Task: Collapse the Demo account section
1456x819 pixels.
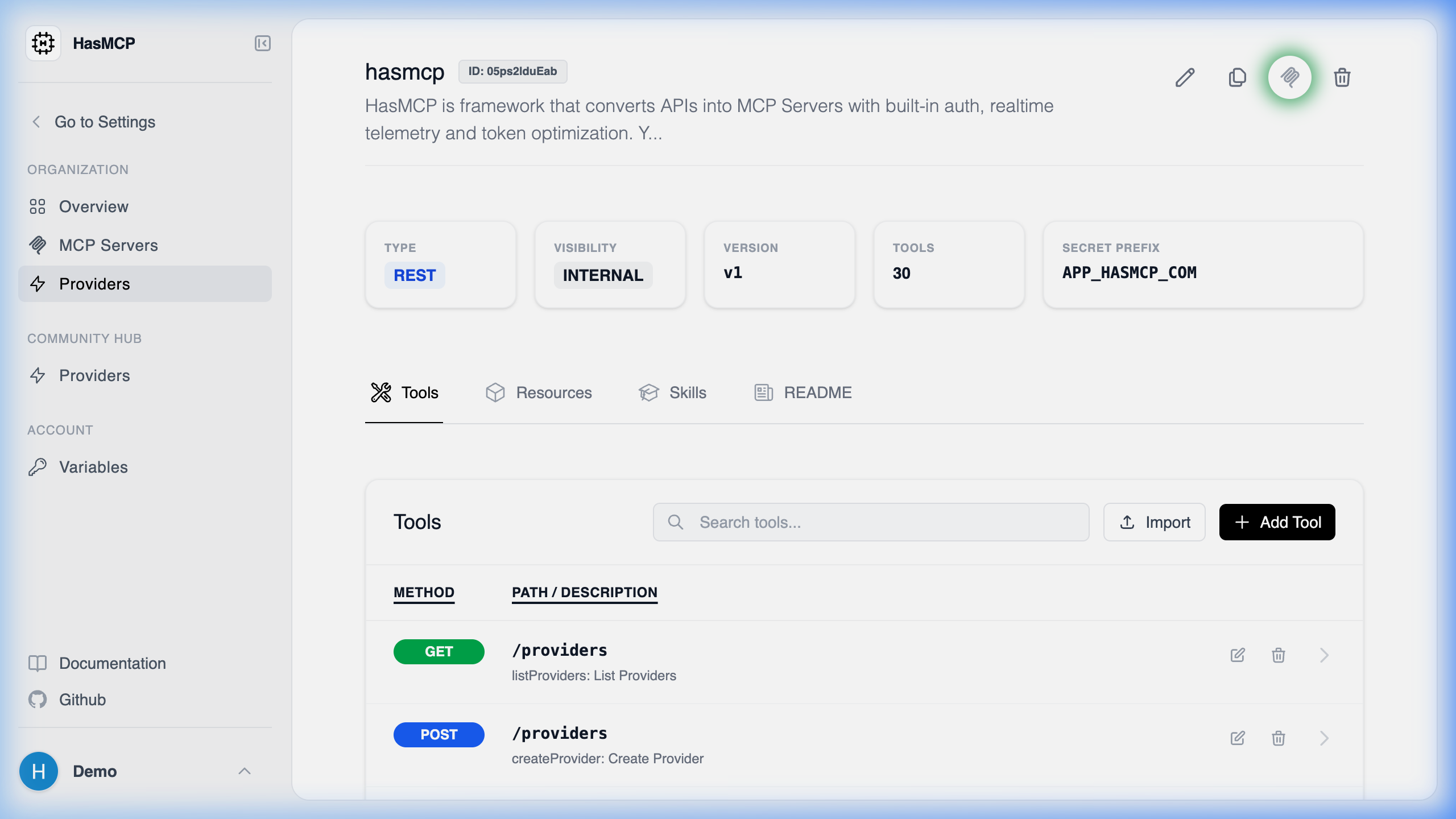Action: tap(245, 771)
